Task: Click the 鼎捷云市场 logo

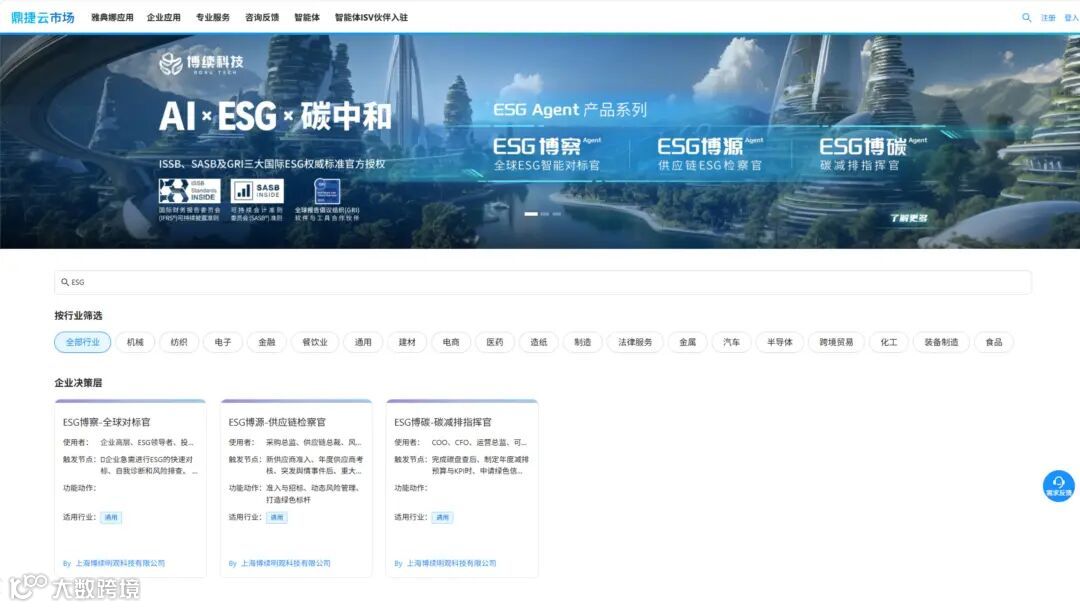Action: pos(43,17)
